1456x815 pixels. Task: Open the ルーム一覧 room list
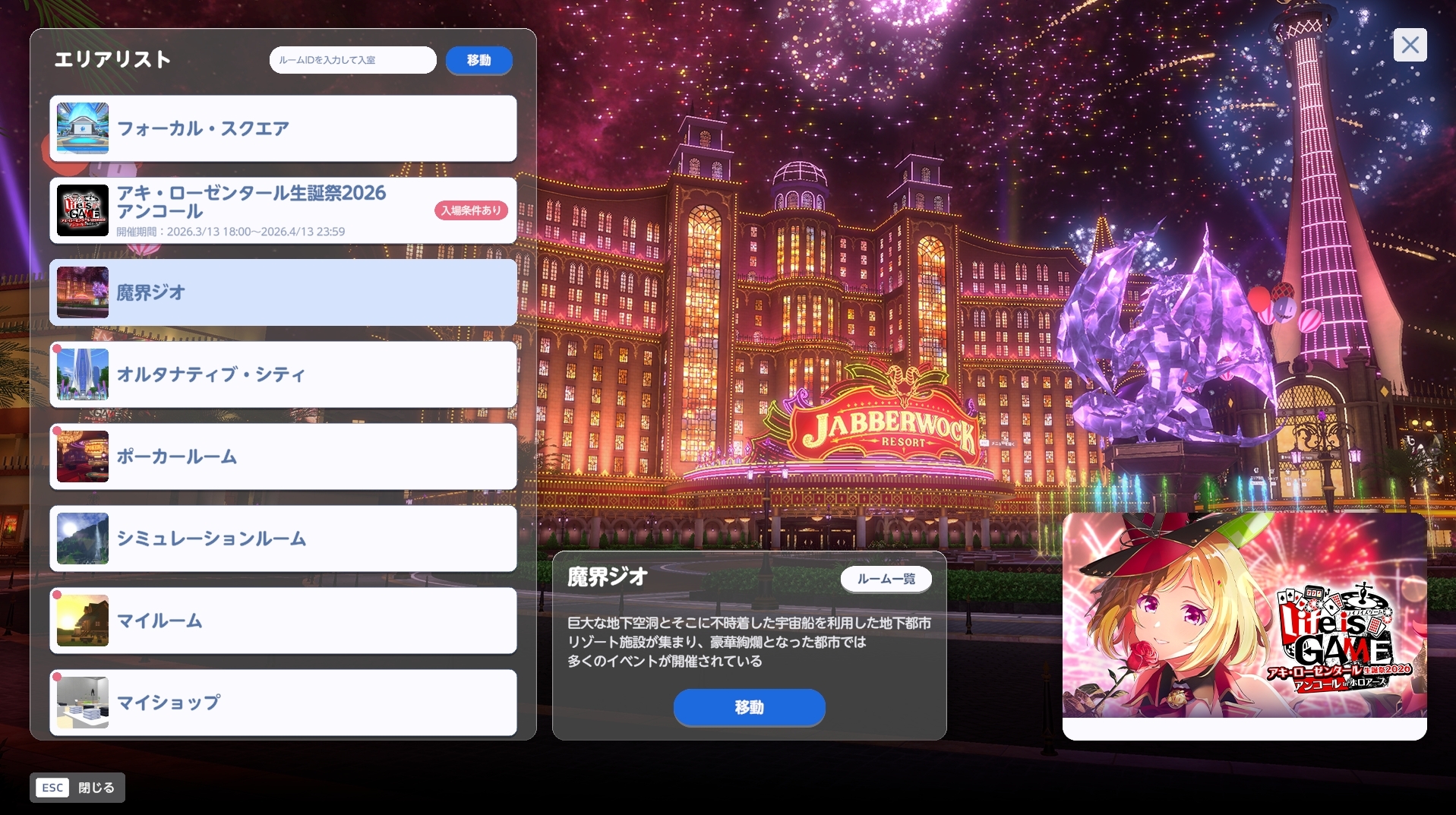(885, 579)
